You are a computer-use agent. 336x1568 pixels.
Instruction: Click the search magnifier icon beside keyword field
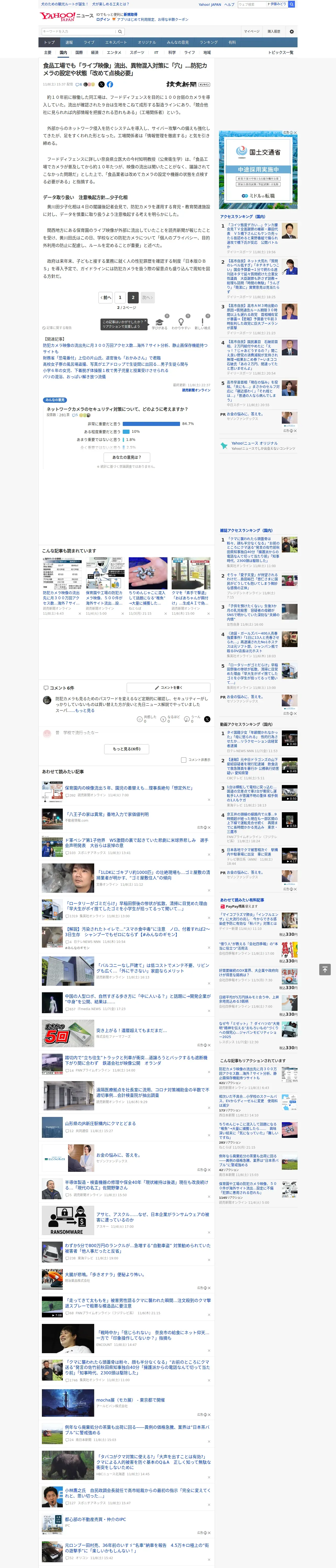pos(120,32)
